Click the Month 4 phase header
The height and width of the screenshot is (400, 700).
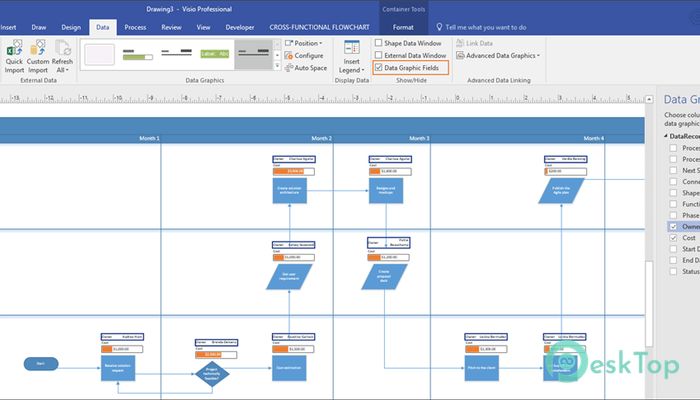pos(593,138)
